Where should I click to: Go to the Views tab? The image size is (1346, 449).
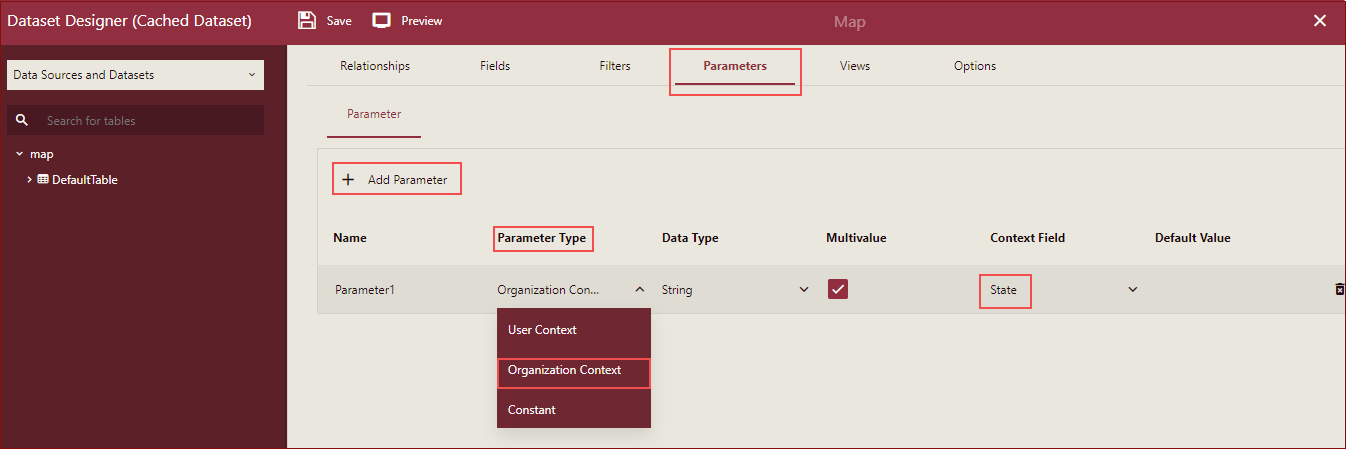[x=855, y=66]
